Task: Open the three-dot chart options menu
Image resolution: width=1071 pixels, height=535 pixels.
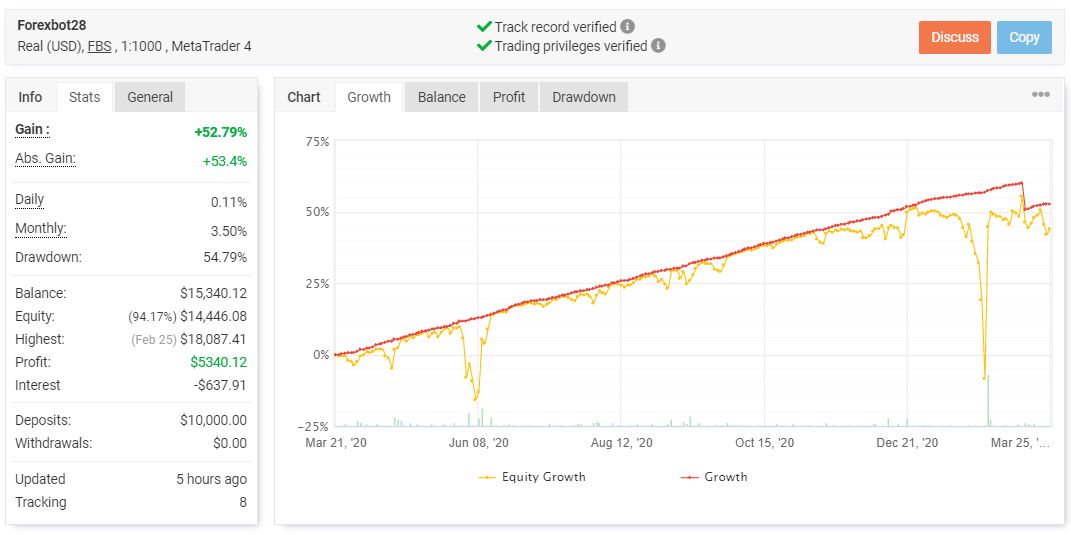Action: pyautogui.click(x=1040, y=95)
